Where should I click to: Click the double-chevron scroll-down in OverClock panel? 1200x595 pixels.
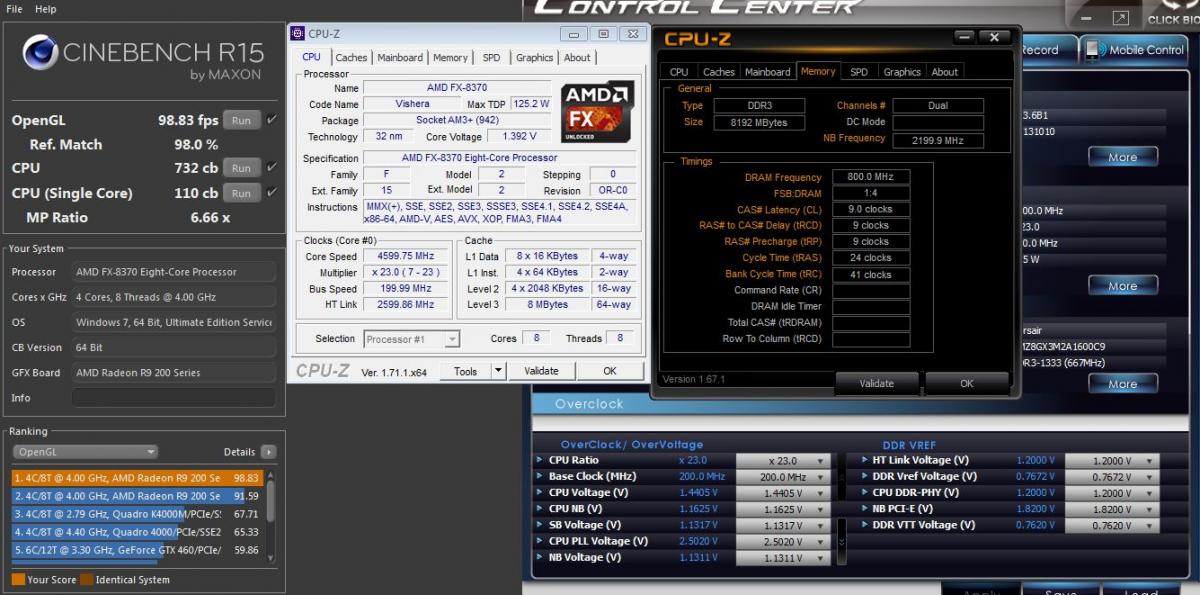coord(842,541)
